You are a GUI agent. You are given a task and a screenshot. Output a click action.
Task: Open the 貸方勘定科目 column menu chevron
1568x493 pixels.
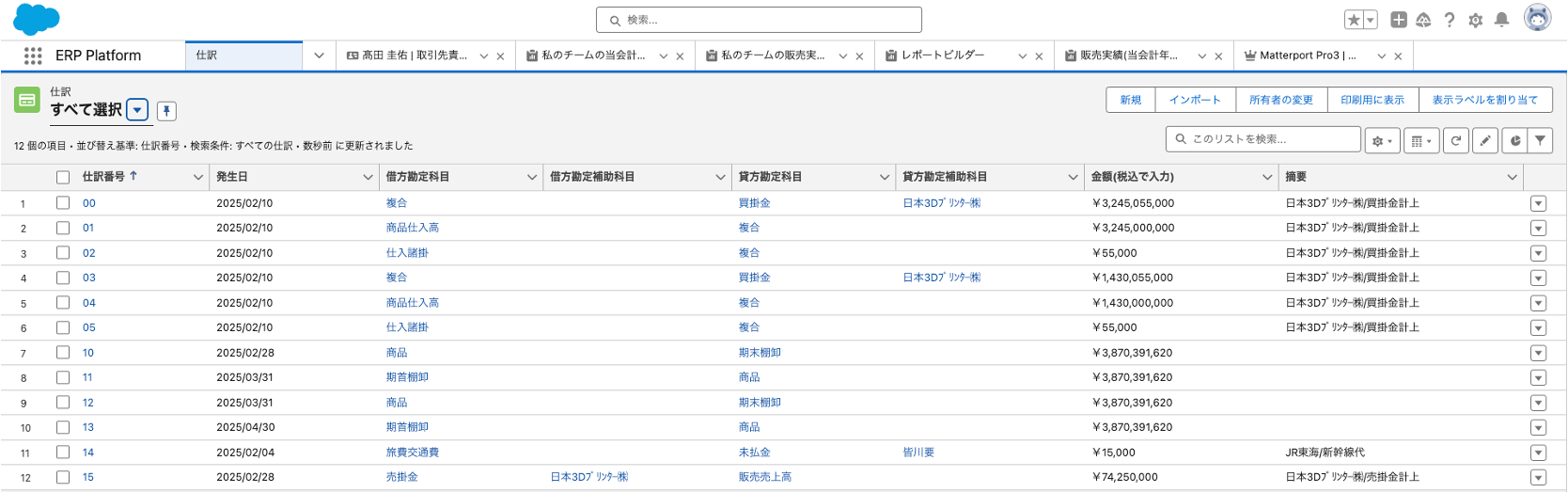[885, 177]
